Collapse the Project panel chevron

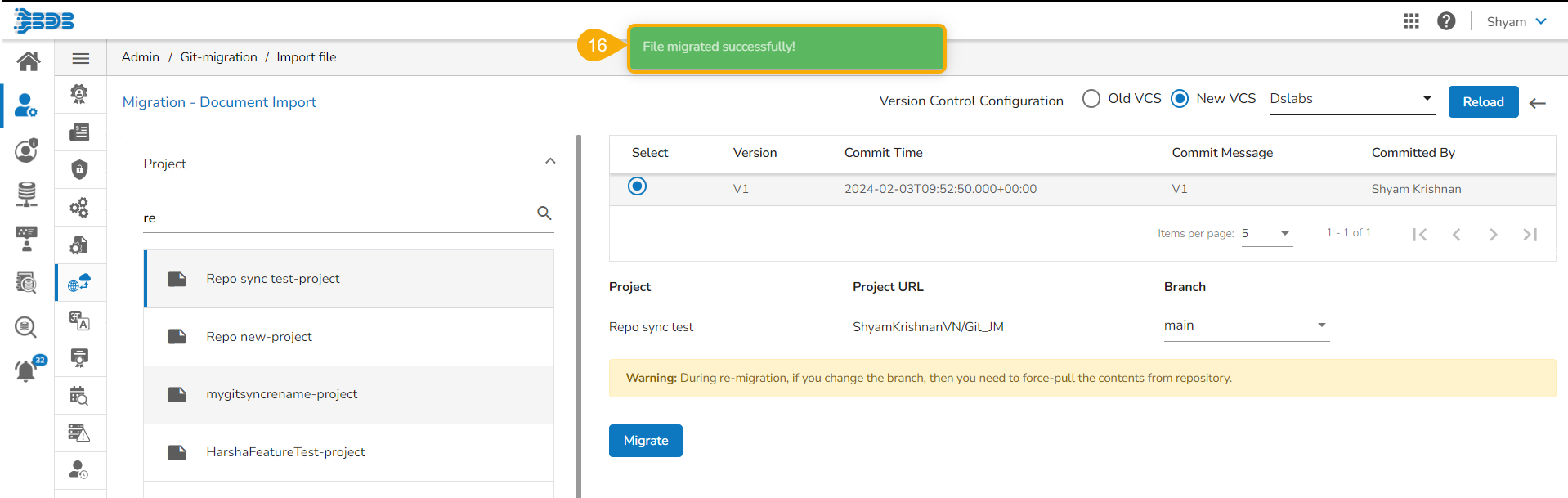pyautogui.click(x=550, y=161)
